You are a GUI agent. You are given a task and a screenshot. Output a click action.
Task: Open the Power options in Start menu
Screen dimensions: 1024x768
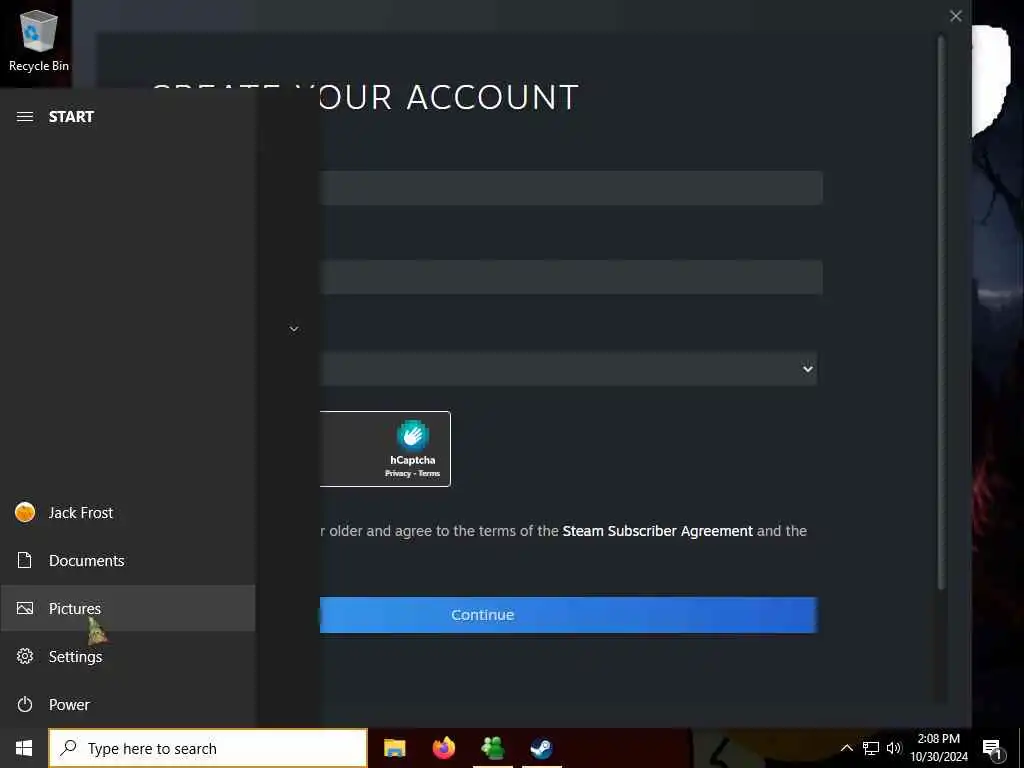click(127, 705)
